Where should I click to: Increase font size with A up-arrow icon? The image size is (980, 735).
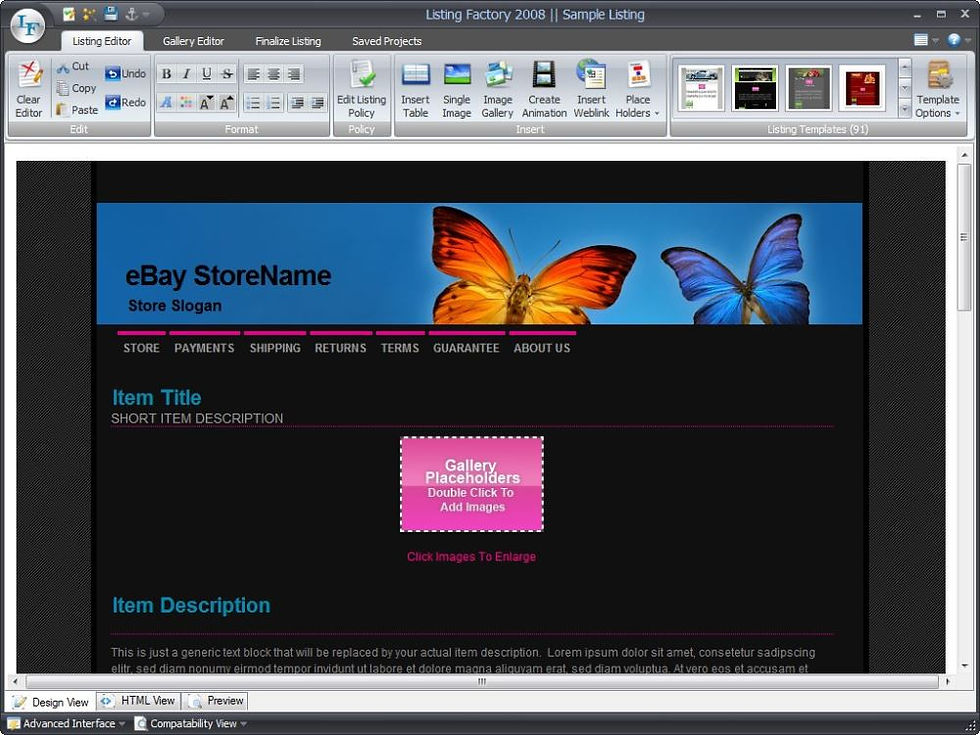226,102
